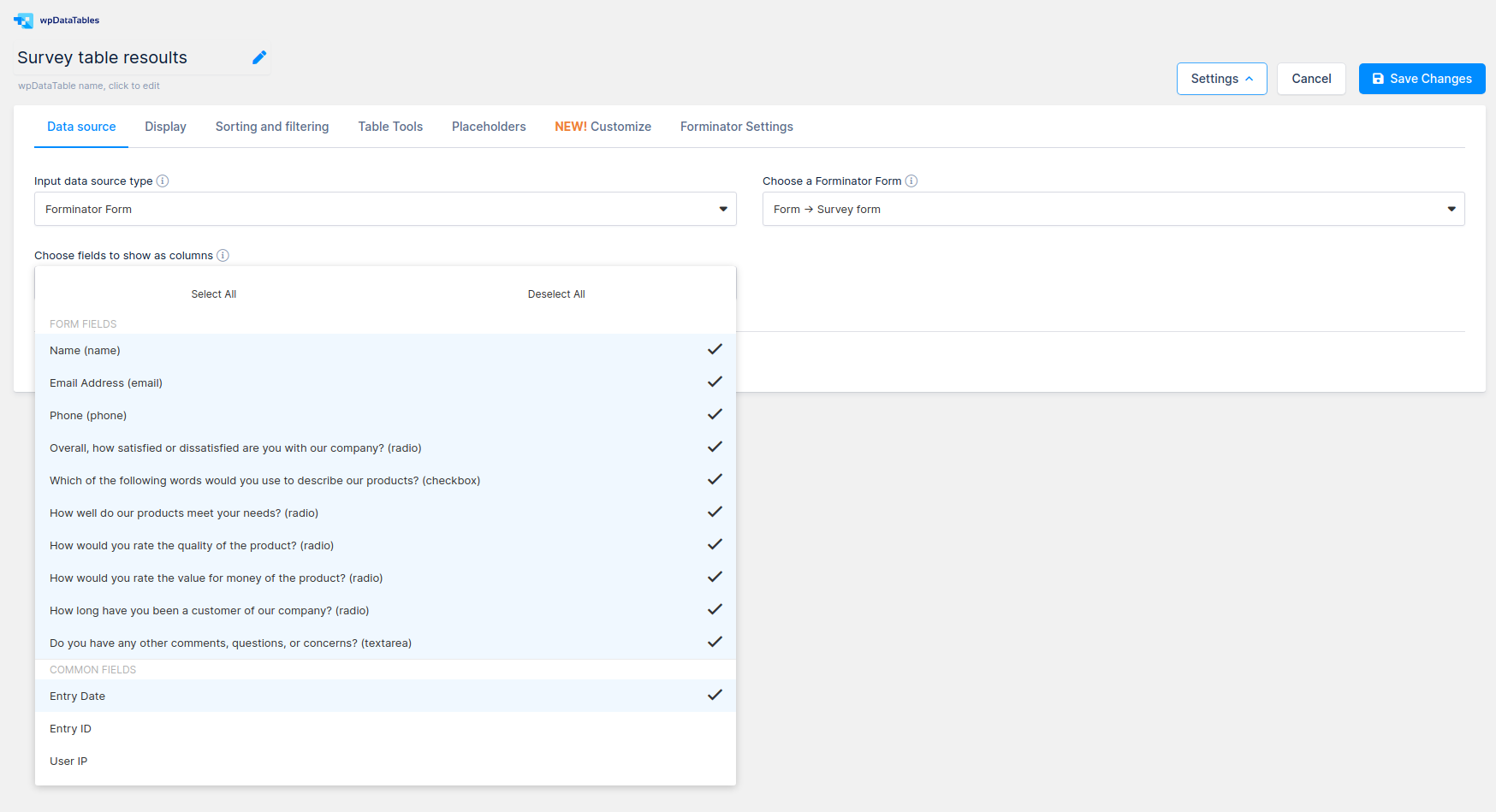Go to the NEW! Customize tab
The height and width of the screenshot is (812, 1496).
pyautogui.click(x=603, y=126)
